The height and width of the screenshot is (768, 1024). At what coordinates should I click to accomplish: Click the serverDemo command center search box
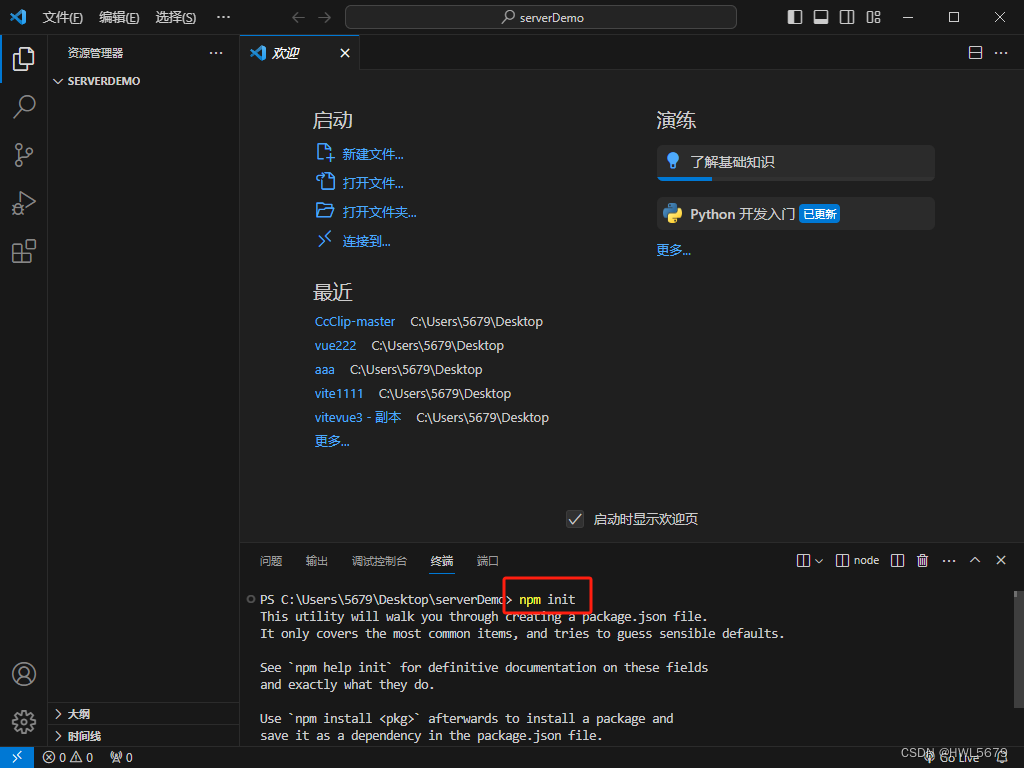click(541, 18)
